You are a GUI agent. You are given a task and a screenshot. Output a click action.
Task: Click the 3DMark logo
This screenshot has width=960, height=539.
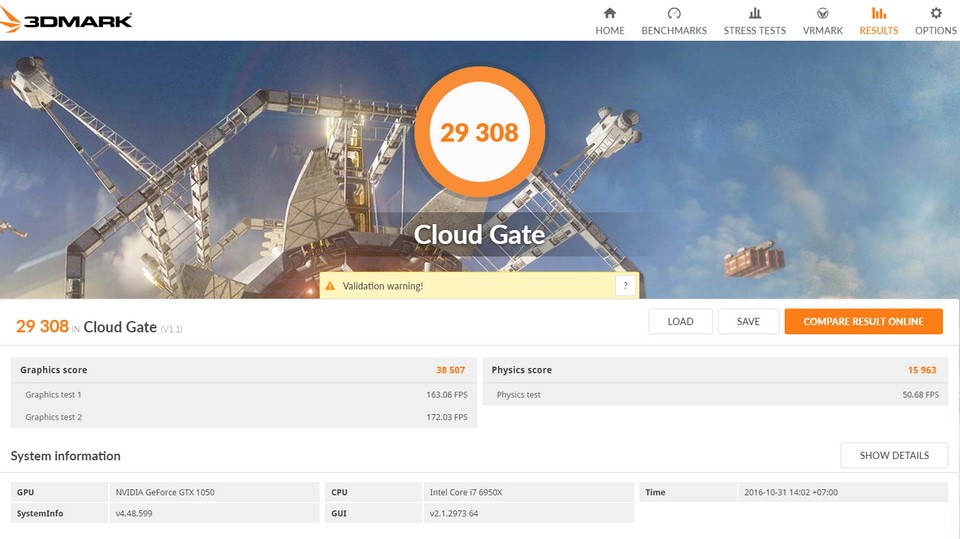[x=68, y=20]
